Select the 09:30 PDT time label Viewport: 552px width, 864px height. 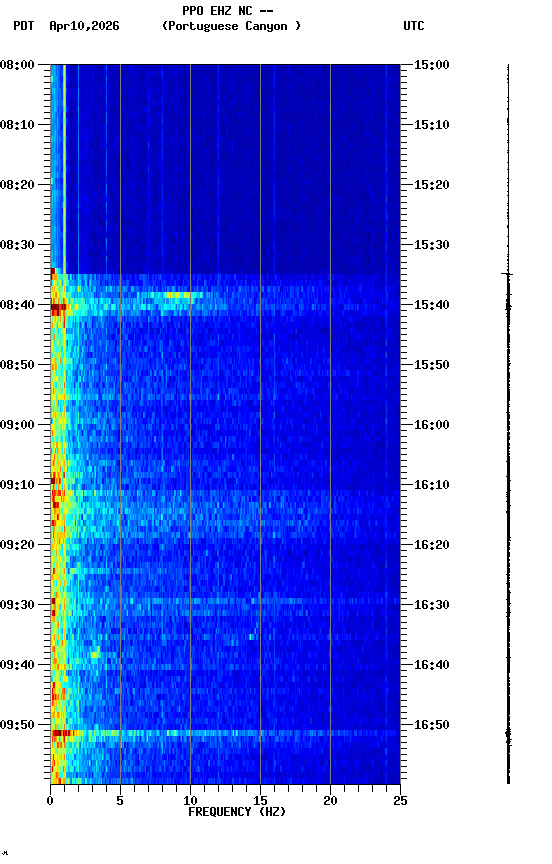[17, 605]
